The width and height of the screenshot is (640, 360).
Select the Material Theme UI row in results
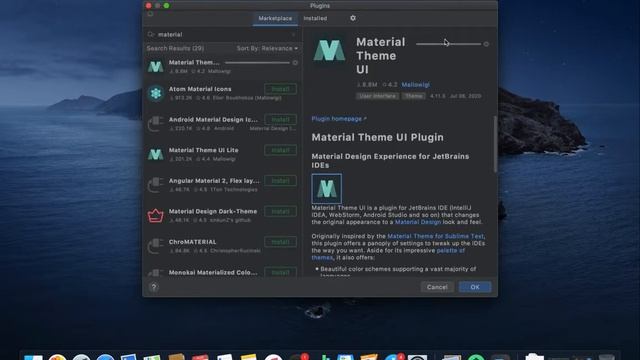coord(222,66)
